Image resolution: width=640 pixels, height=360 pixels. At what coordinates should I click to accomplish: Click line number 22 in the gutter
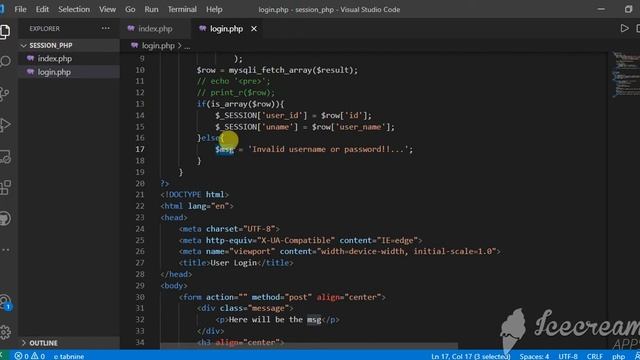click(140, 206)
